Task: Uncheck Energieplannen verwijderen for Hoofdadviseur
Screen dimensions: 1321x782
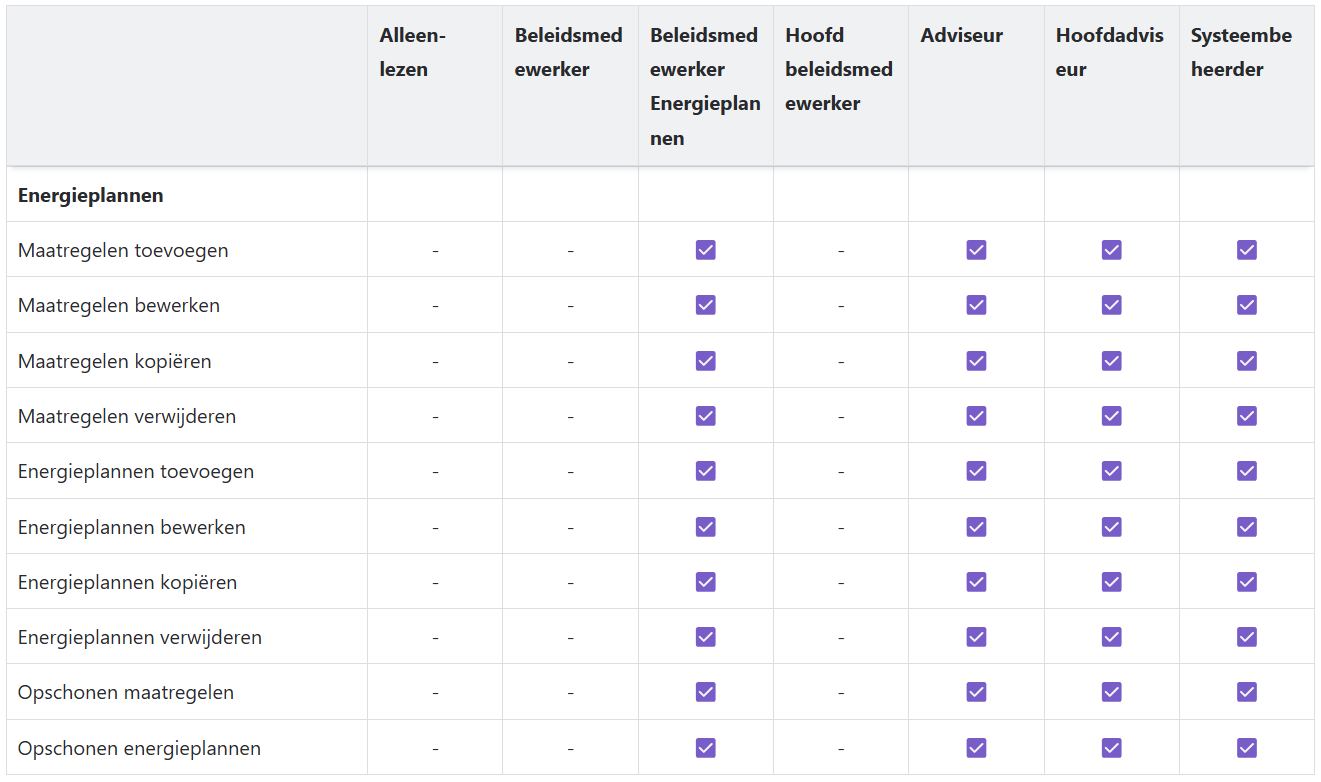Action: [x=1111, y=637]
